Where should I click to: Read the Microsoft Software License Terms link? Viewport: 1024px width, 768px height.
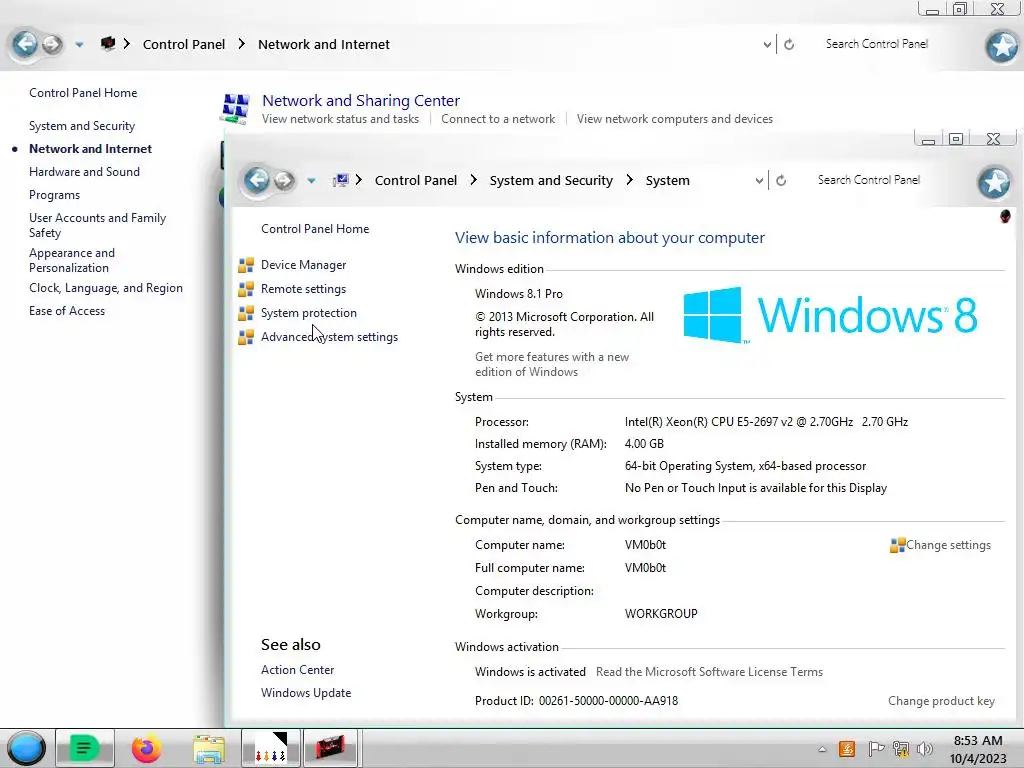709,672
